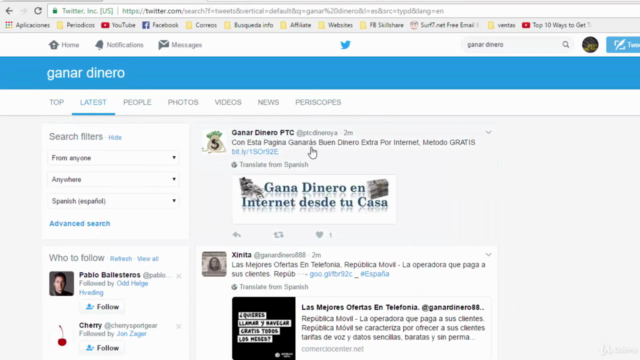Open the YouTube bookmark
640x360 pixels.
(118, 25)
